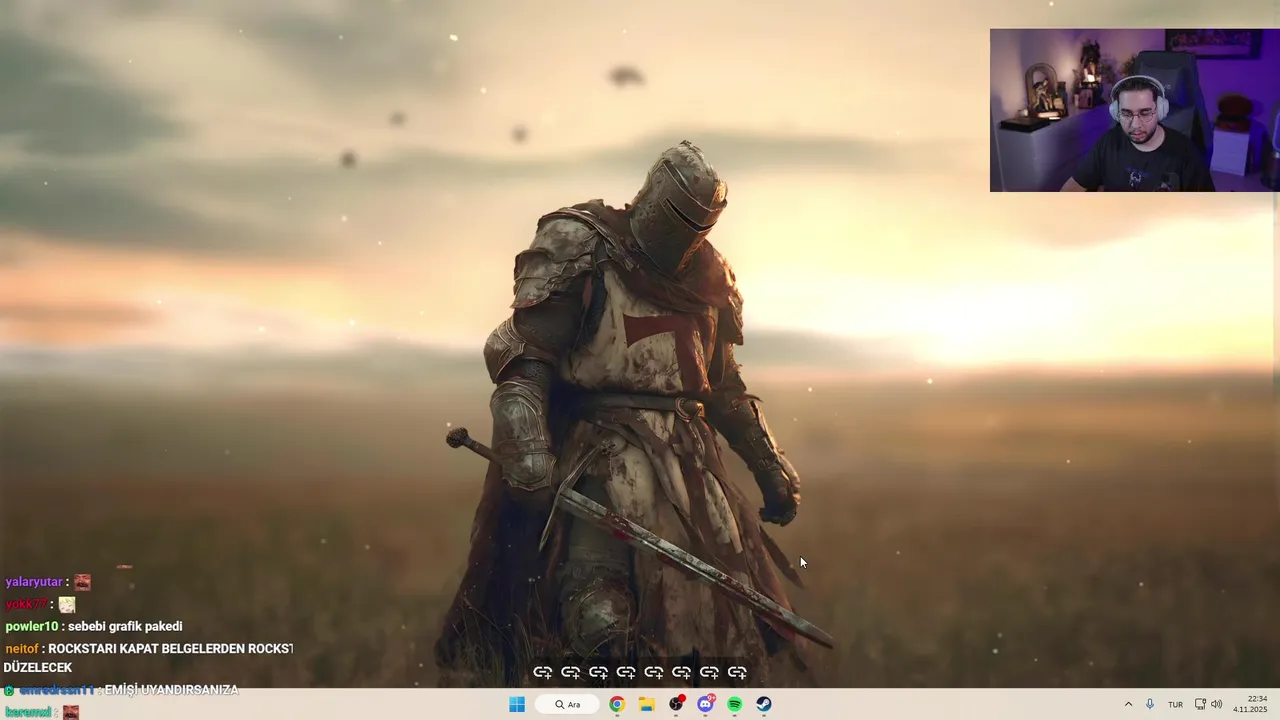The width and height of the screenshot is (1280, 720).
Task: Click chat username 'powler10'
Action: pos(32,626)
